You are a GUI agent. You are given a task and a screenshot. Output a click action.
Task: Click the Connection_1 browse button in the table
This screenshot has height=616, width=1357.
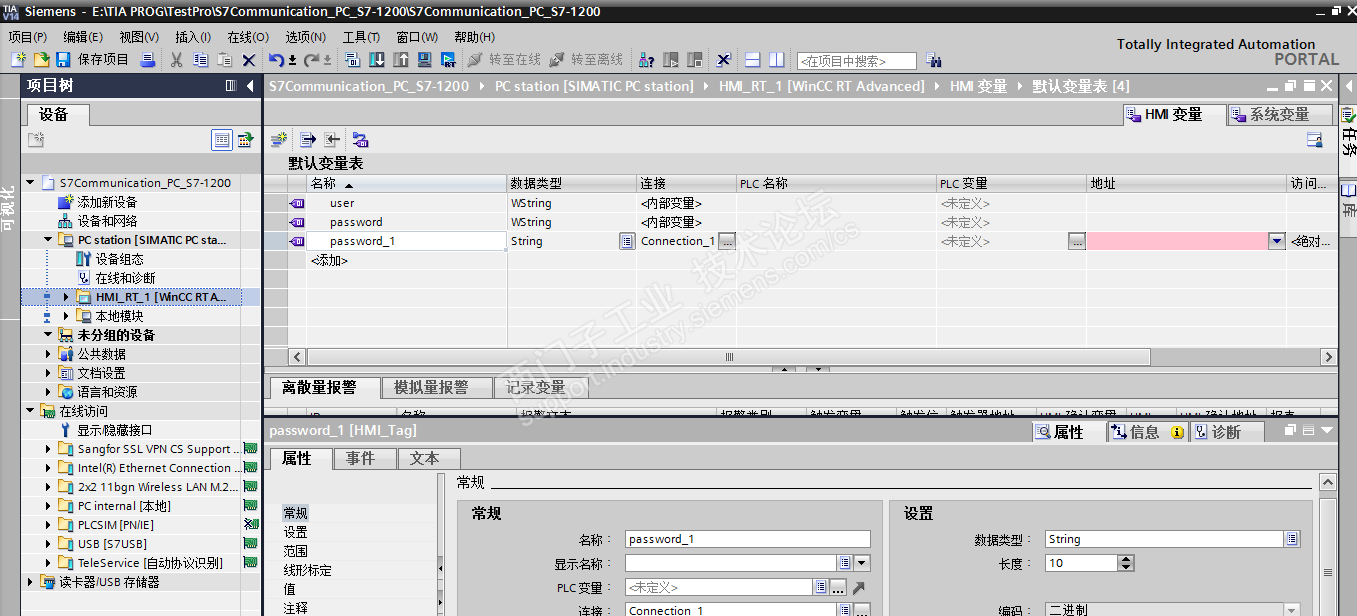(x=727, y=241)
